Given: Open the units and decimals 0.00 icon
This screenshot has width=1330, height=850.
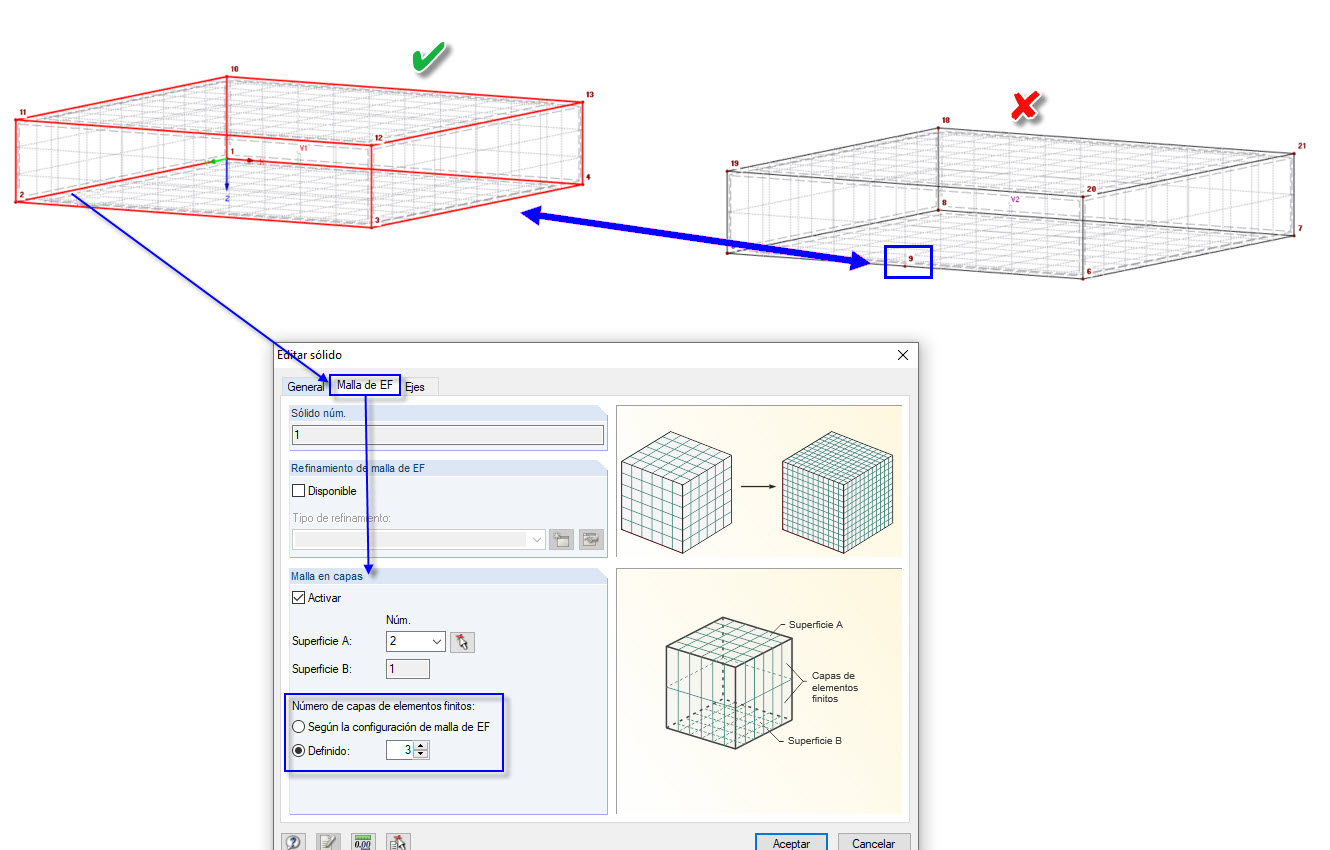Looking at the screenshot, I should [x=363, y=842].
